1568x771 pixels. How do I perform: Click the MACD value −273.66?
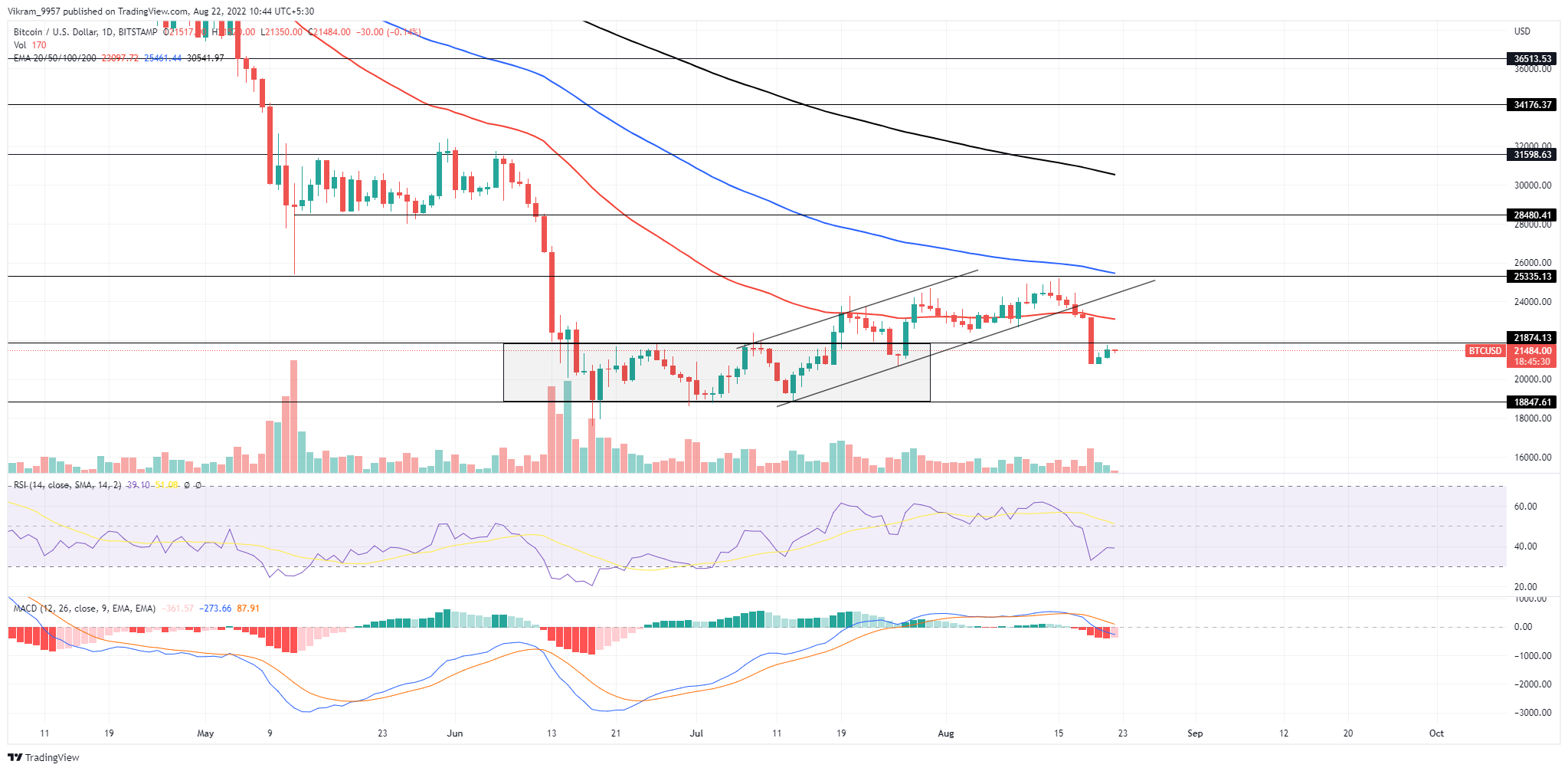pos(215,609)
